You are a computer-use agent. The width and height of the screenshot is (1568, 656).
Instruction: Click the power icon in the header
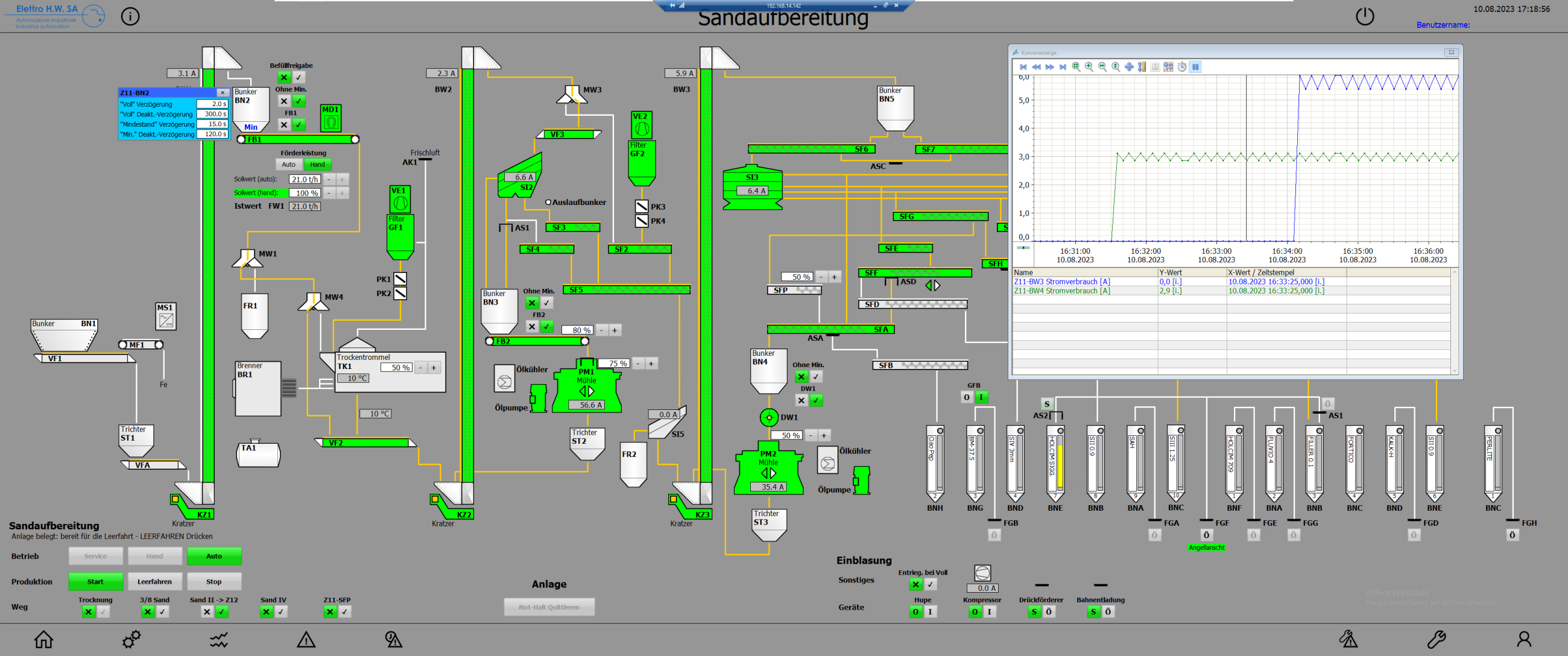[1365, 16]
